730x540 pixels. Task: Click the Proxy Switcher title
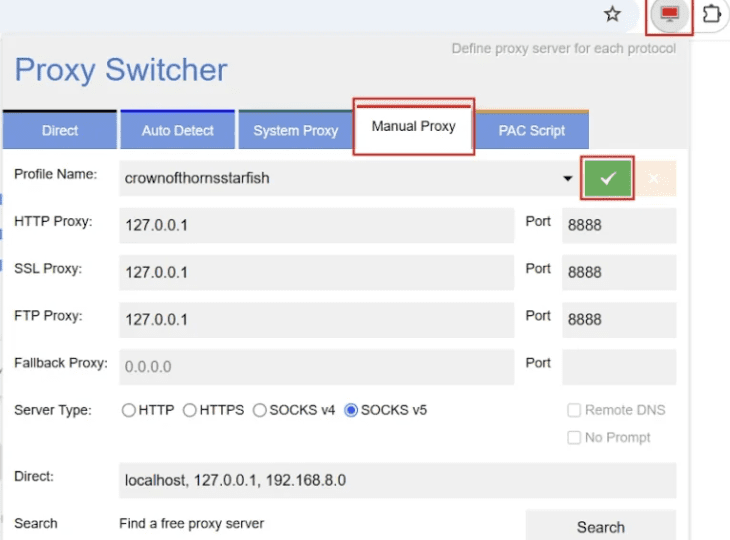[121, 70]
